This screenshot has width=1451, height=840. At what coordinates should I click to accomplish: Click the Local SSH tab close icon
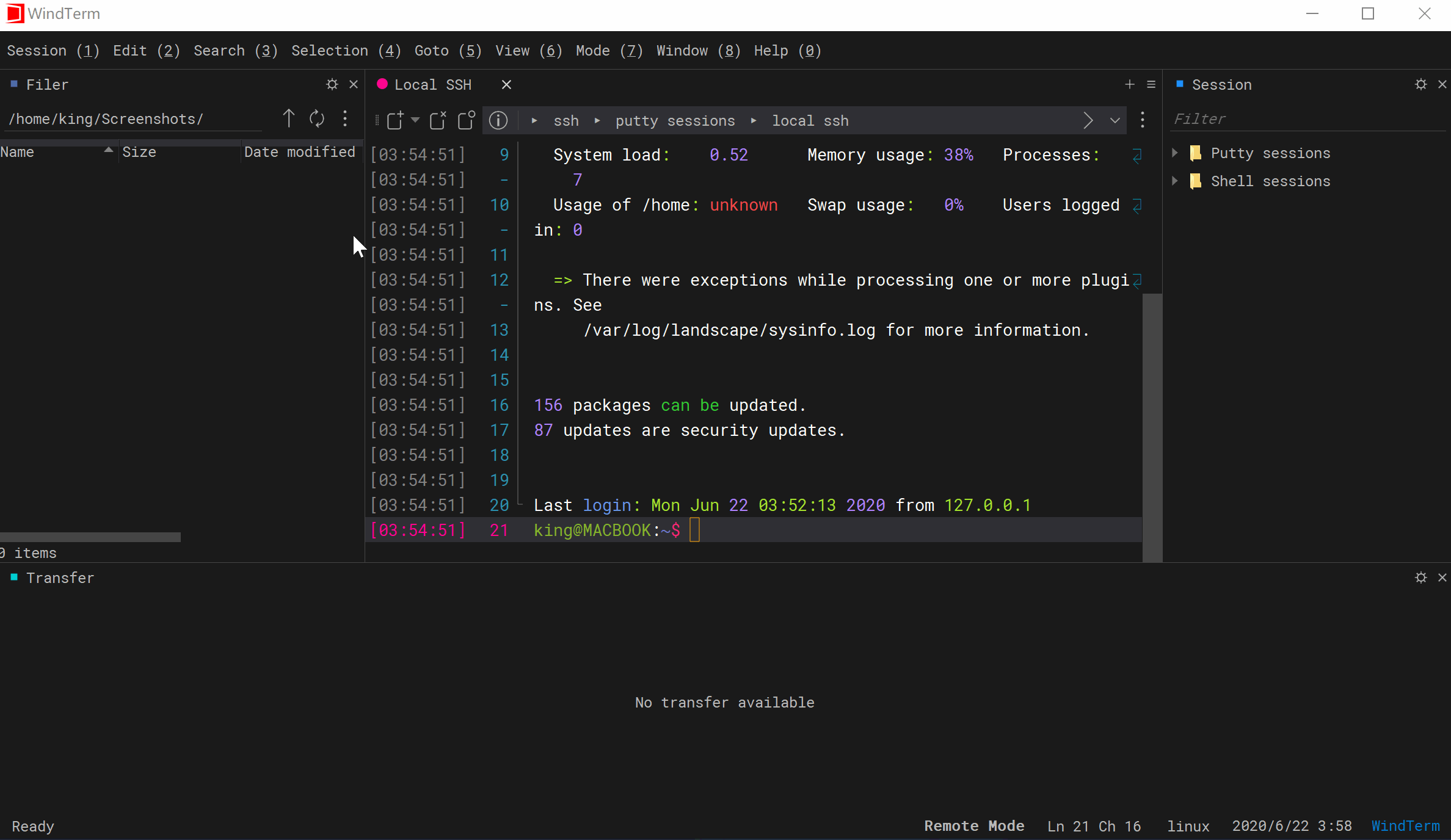507,84
